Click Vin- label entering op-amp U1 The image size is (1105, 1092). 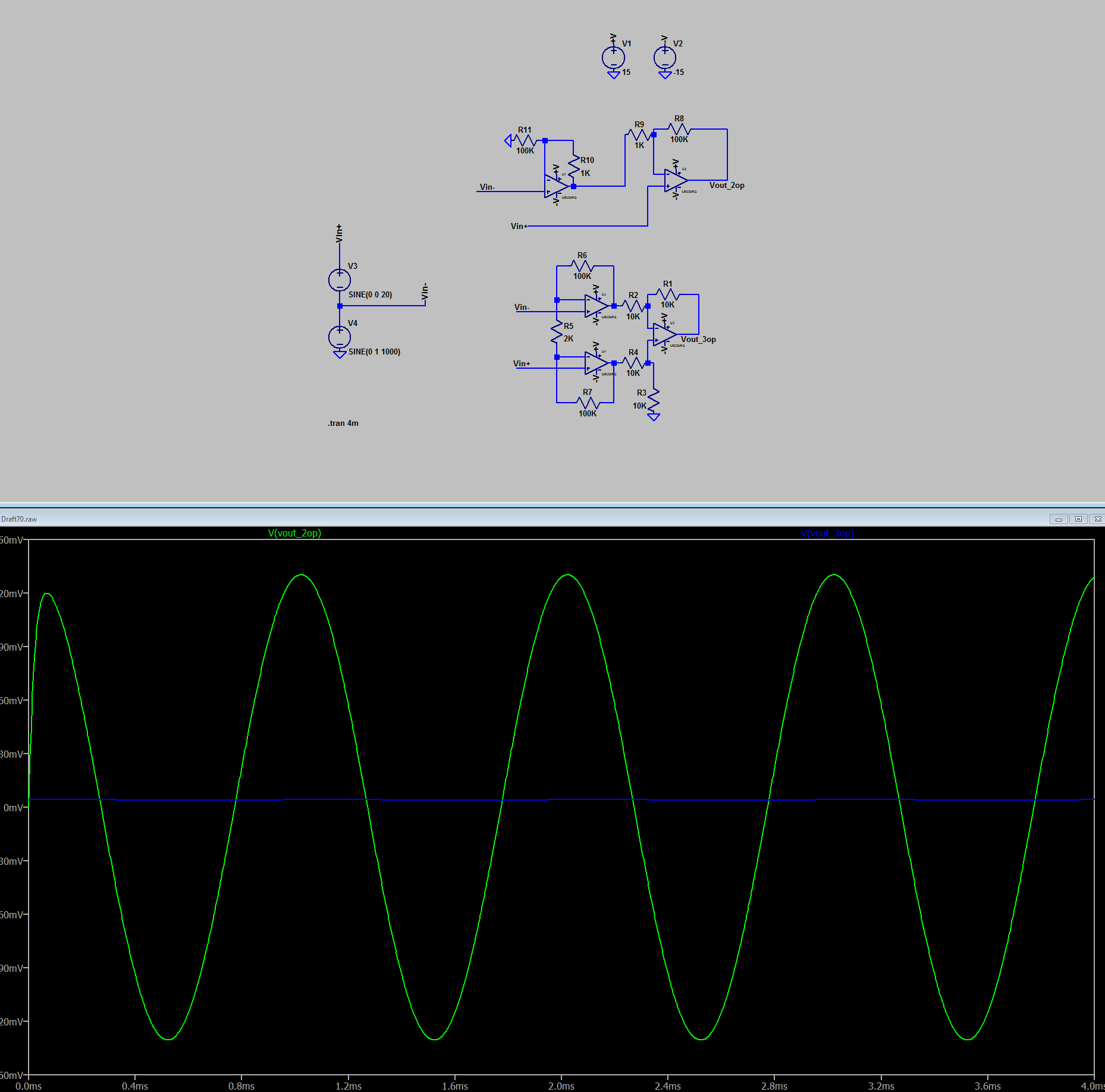(487, 187)
